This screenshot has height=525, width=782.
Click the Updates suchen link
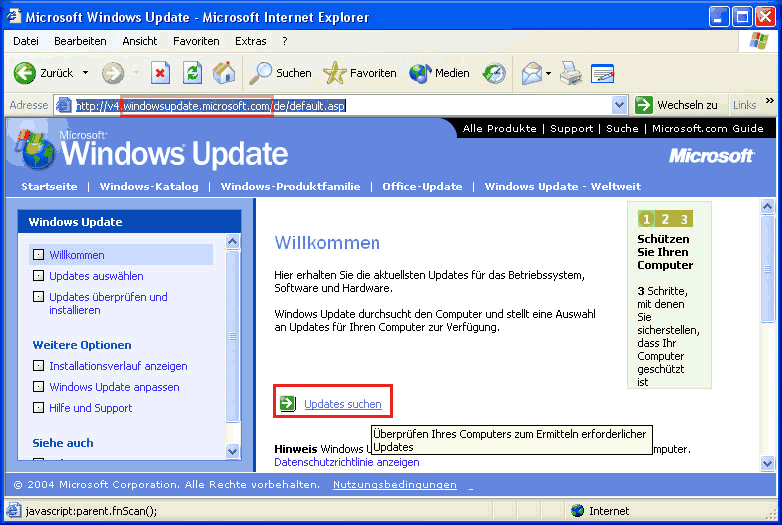[343, 404]
